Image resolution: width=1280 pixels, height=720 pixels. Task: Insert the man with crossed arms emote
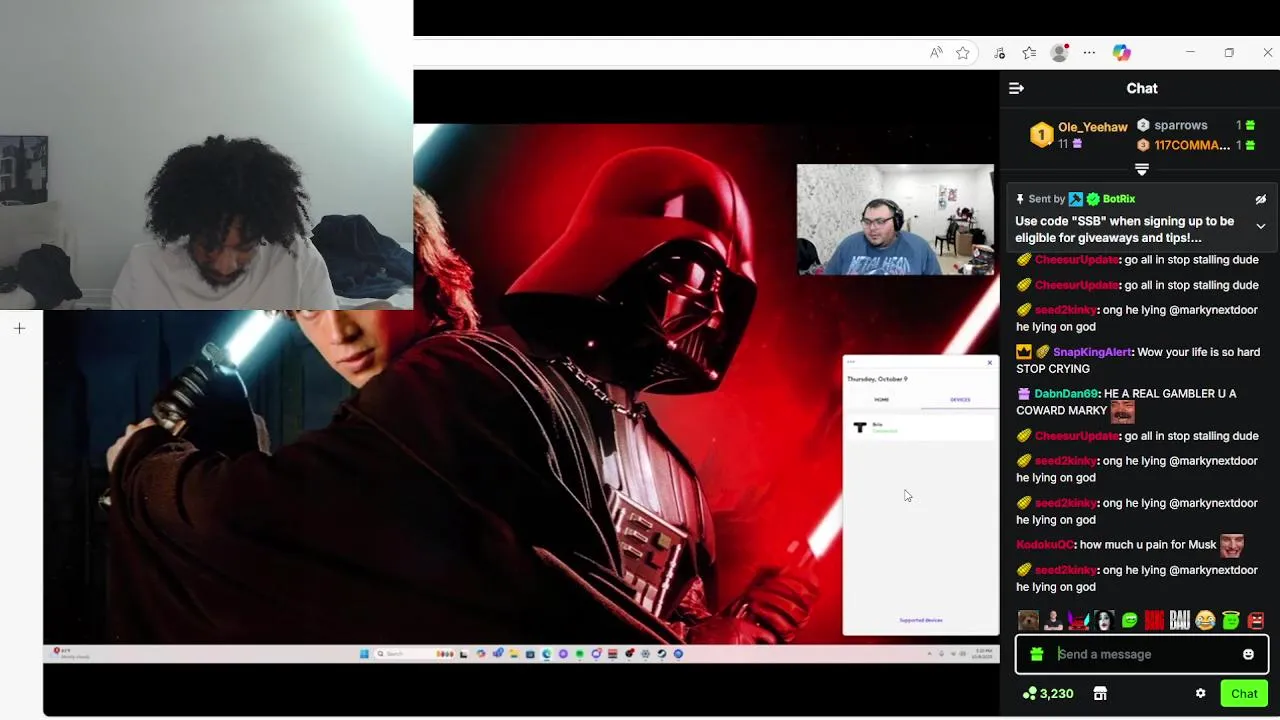pos(1053,621)
